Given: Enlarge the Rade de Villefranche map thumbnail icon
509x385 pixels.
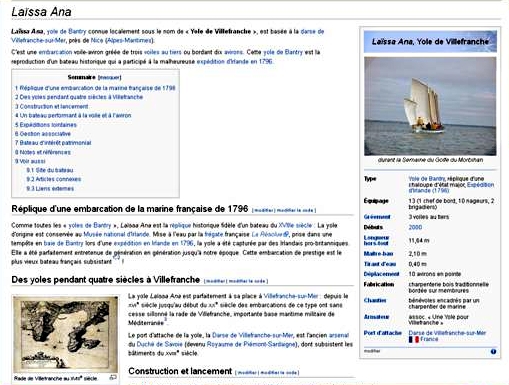Looking at the screenshot, I should 113,378.
